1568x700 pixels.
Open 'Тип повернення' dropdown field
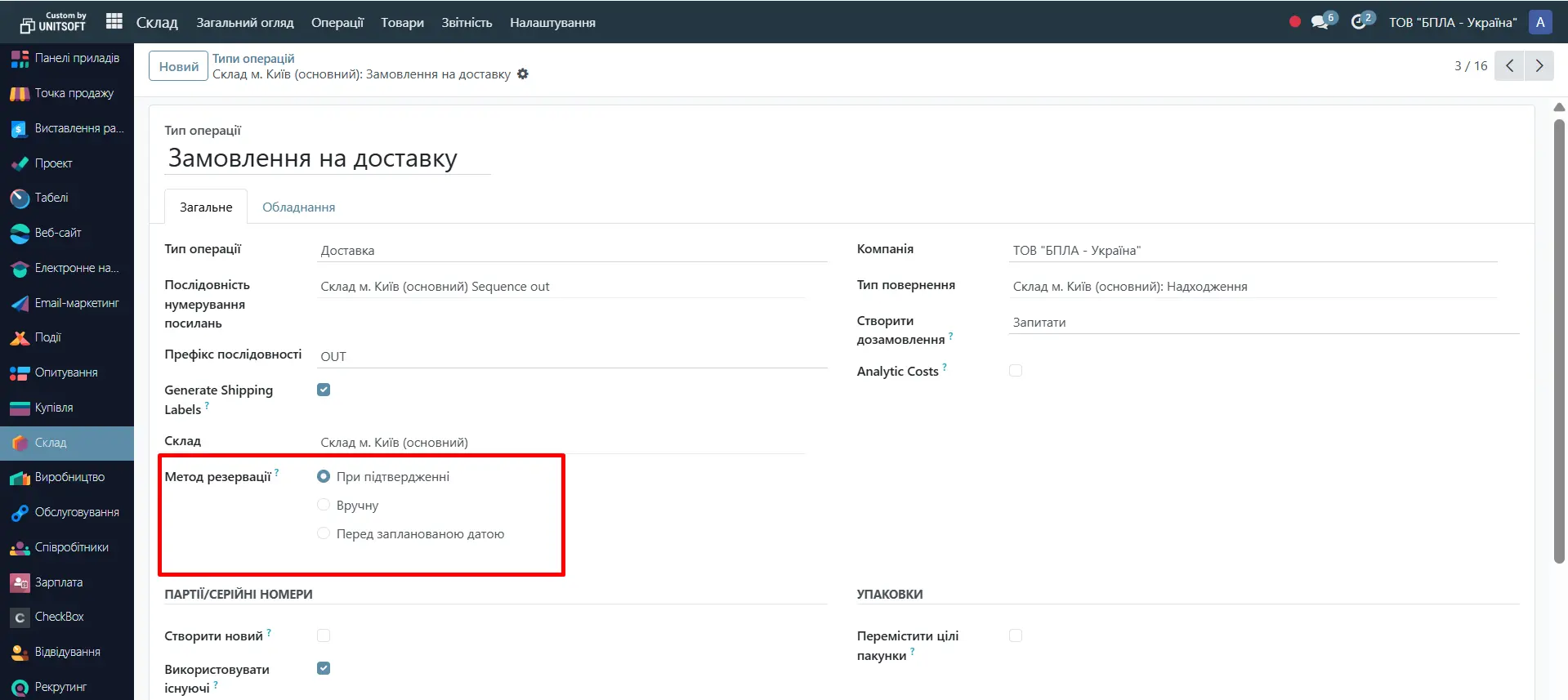tap(1253, 287)
